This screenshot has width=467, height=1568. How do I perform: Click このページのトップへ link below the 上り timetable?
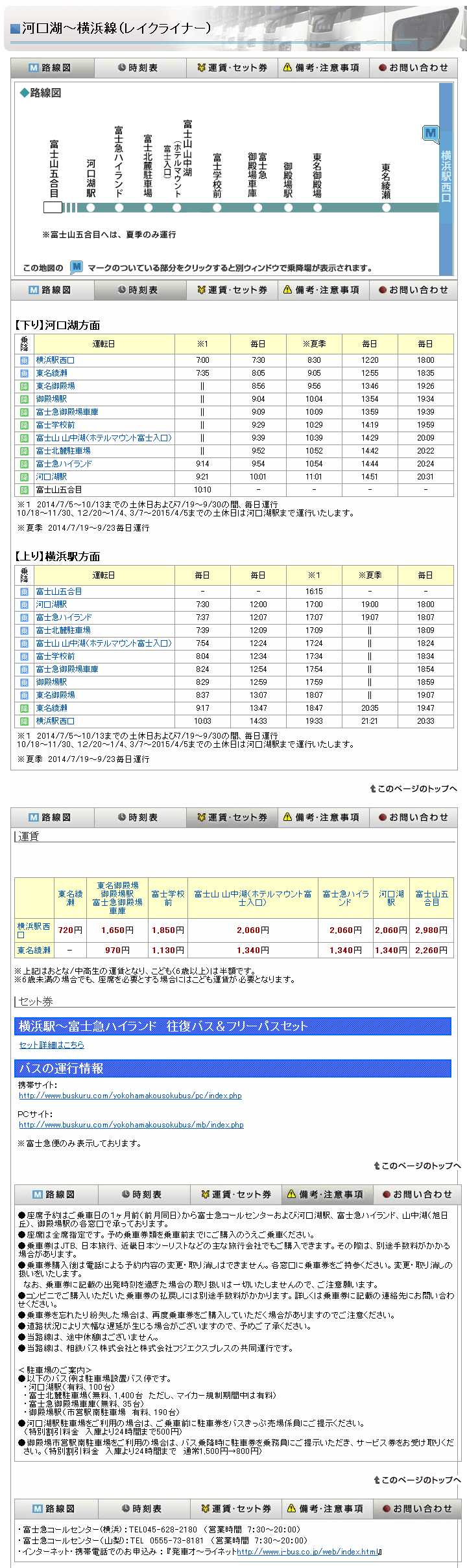[x=414, y=789]
